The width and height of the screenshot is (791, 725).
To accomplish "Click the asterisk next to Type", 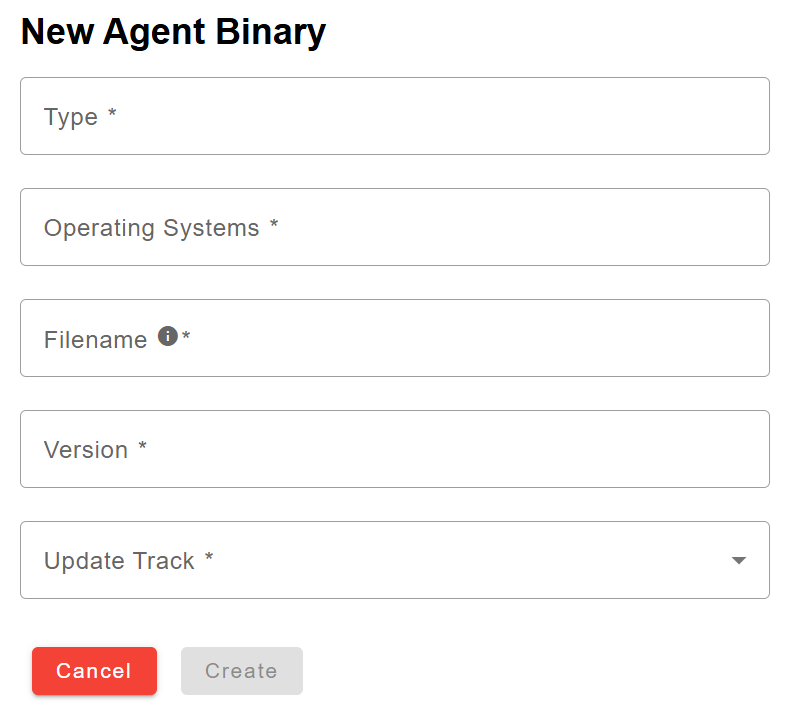I will [112, 113].
